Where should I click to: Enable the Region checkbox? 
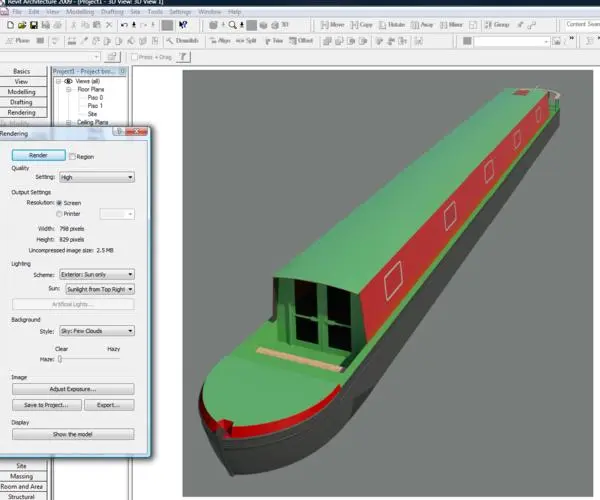72,156
